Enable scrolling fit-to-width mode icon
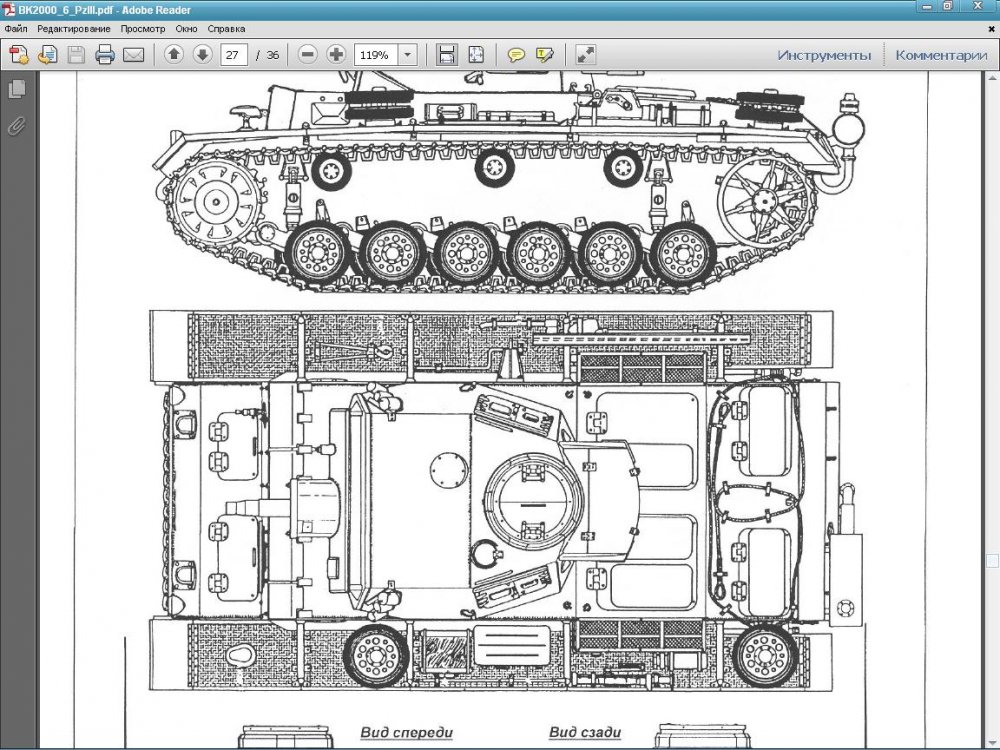 coord(447,55)
